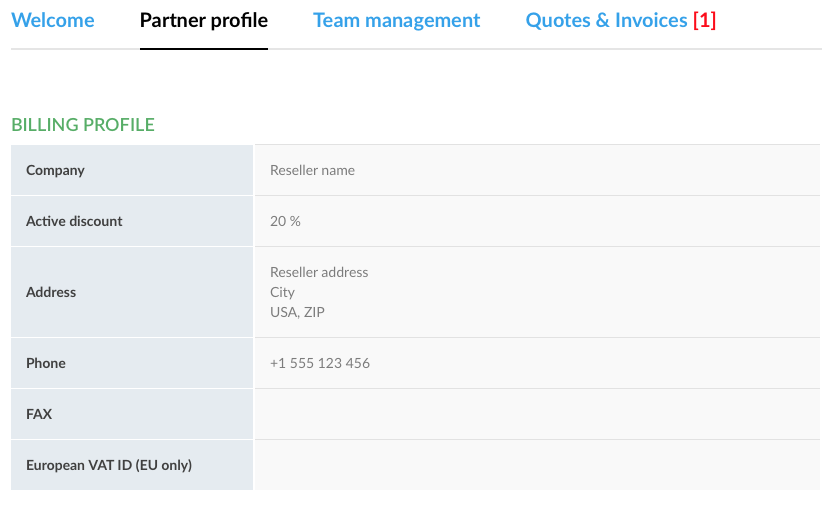The image size is (833, 505).
Task: Click the Phone row label
Action: point(46,363)
